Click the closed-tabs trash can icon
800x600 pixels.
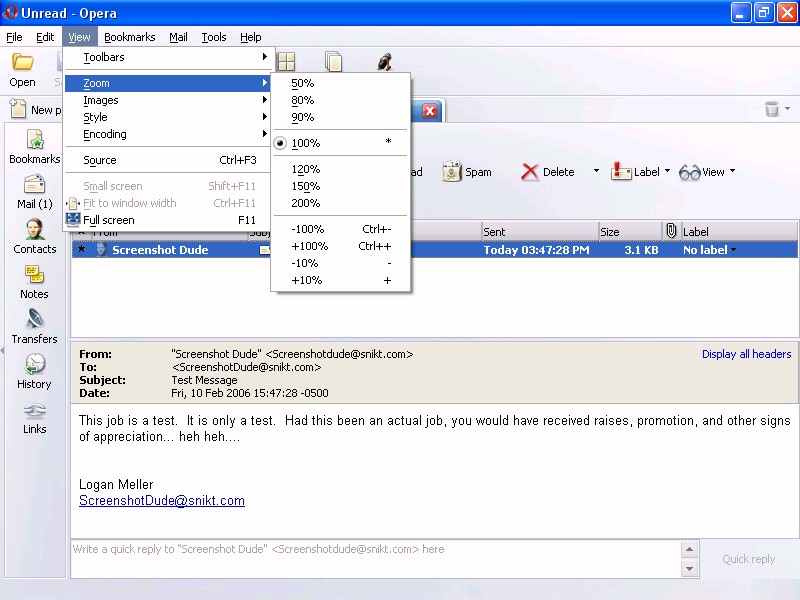pyautogui.click(x=772, y=109)
